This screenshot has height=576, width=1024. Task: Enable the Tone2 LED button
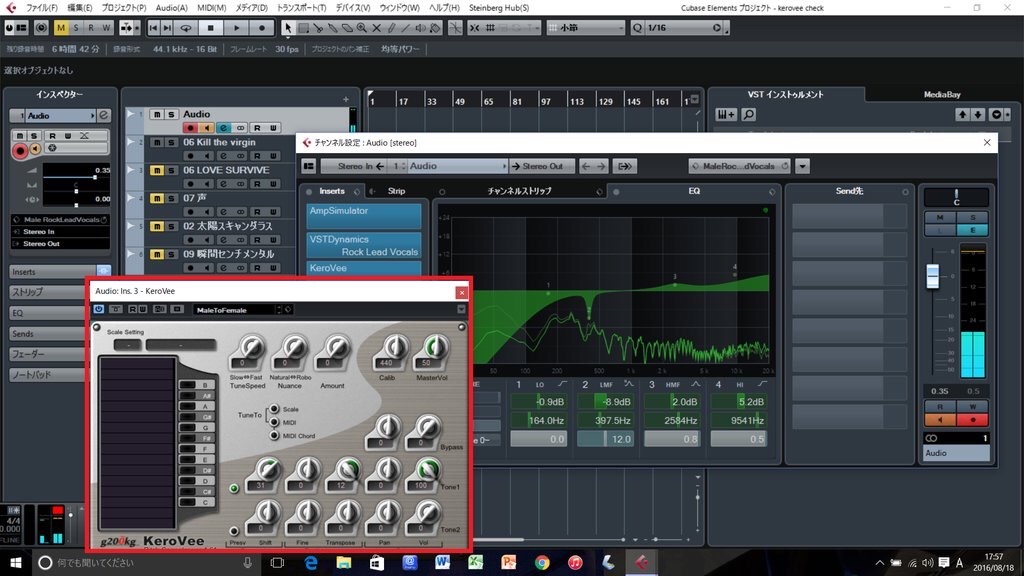coord(234,531)
